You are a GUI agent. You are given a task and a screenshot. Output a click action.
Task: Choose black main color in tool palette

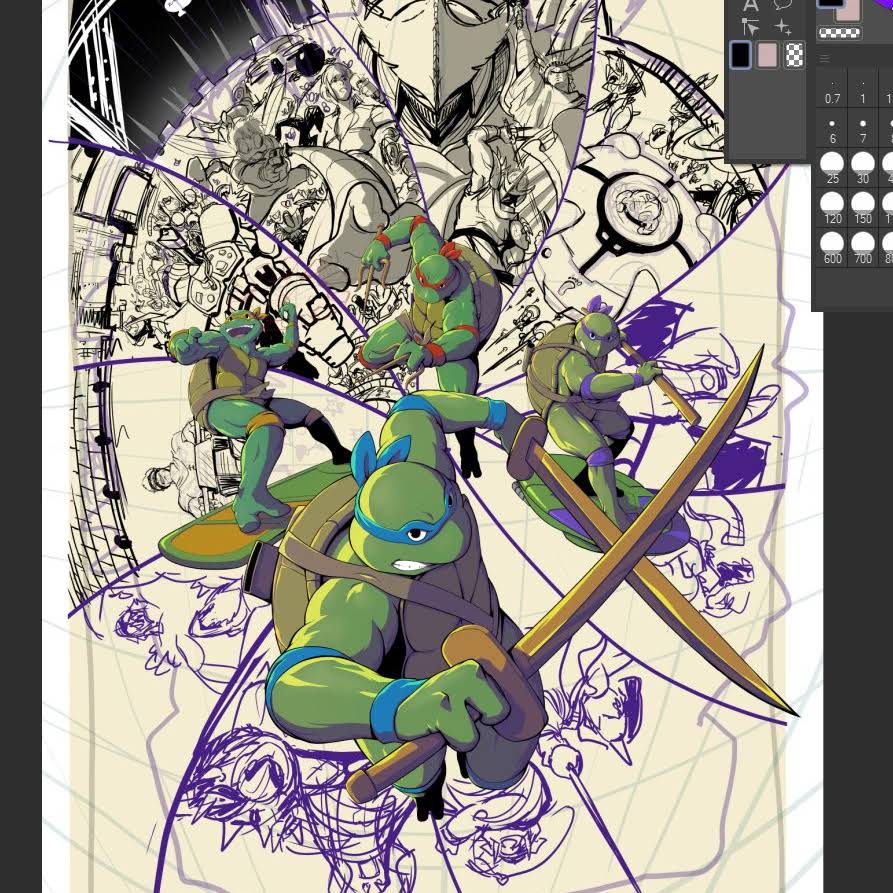click(740, 55)
